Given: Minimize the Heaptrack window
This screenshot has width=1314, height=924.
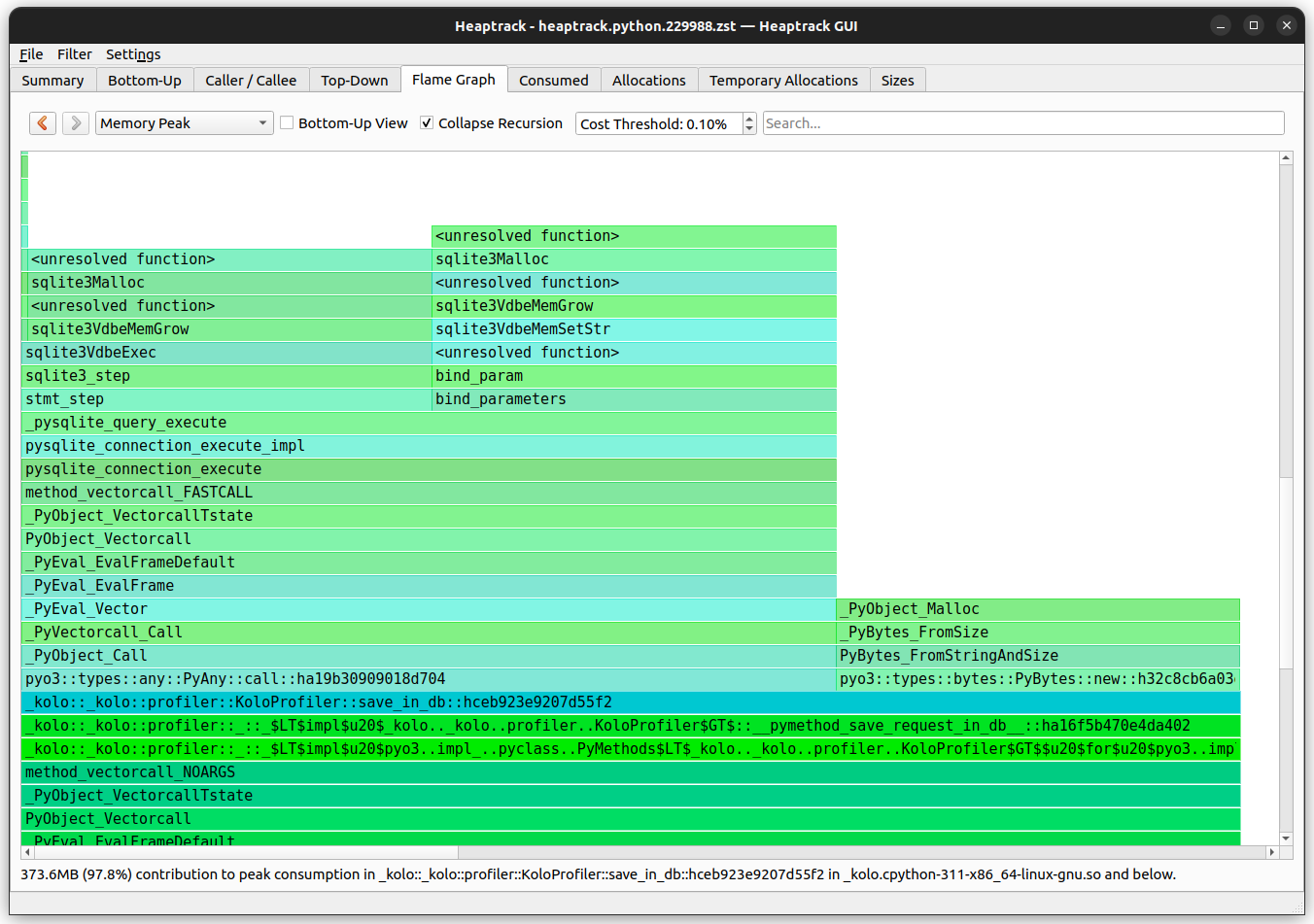Looking at the screenshot, I should 1221,25.
